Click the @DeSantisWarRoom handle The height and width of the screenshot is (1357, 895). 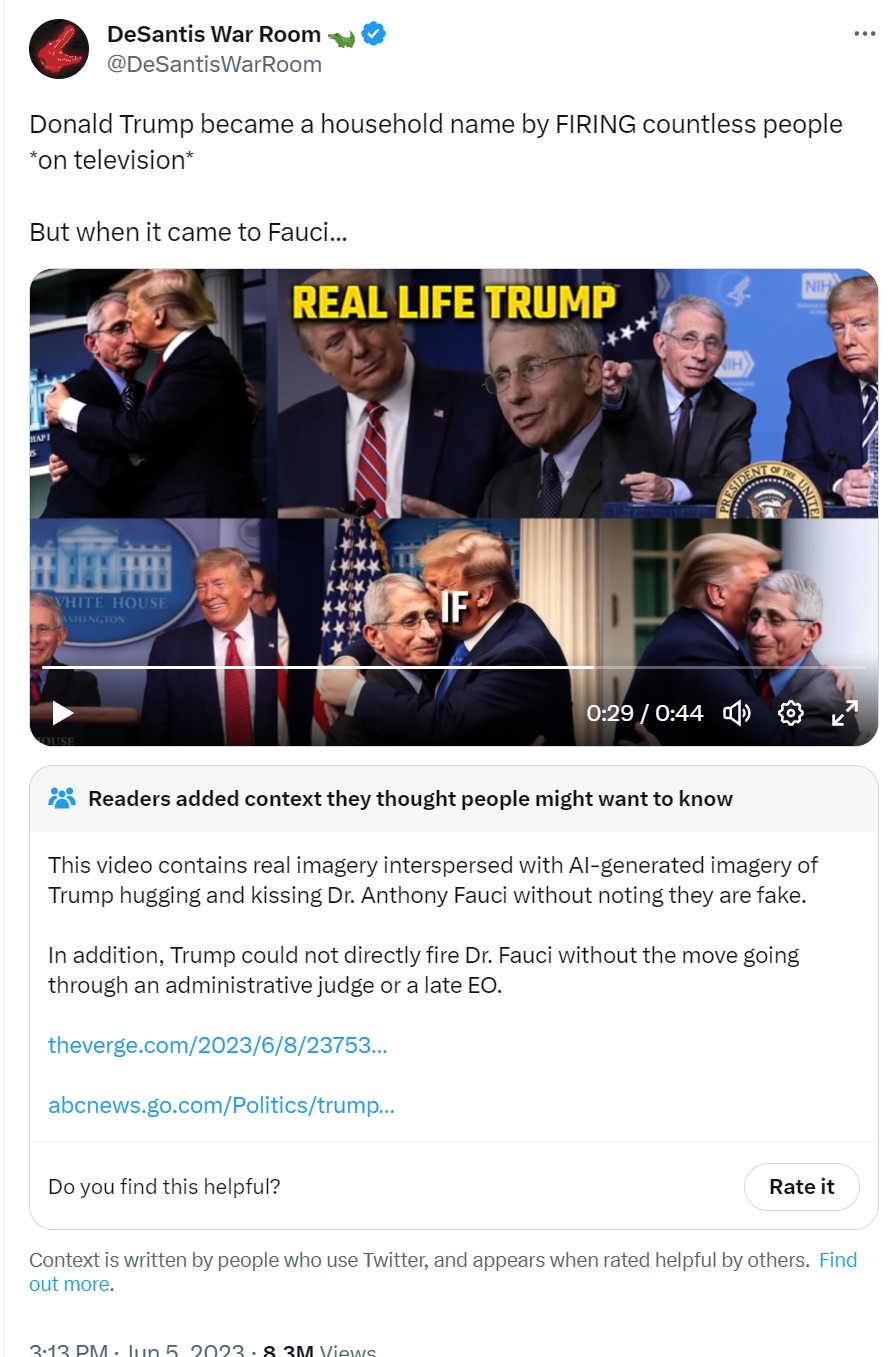pos(214,65)
